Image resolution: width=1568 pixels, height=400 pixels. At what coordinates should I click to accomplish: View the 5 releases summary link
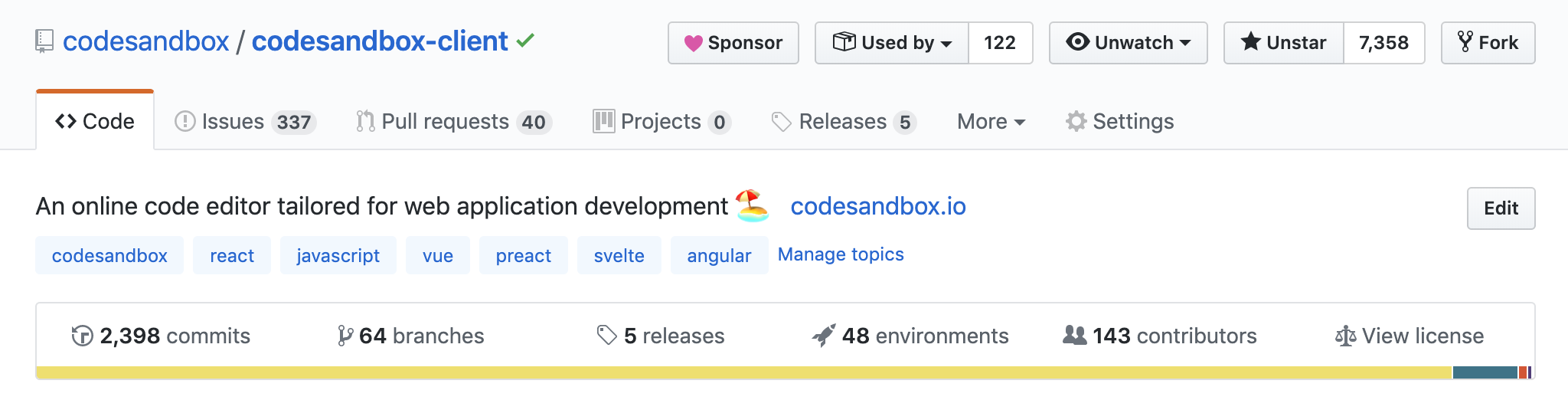661,336
